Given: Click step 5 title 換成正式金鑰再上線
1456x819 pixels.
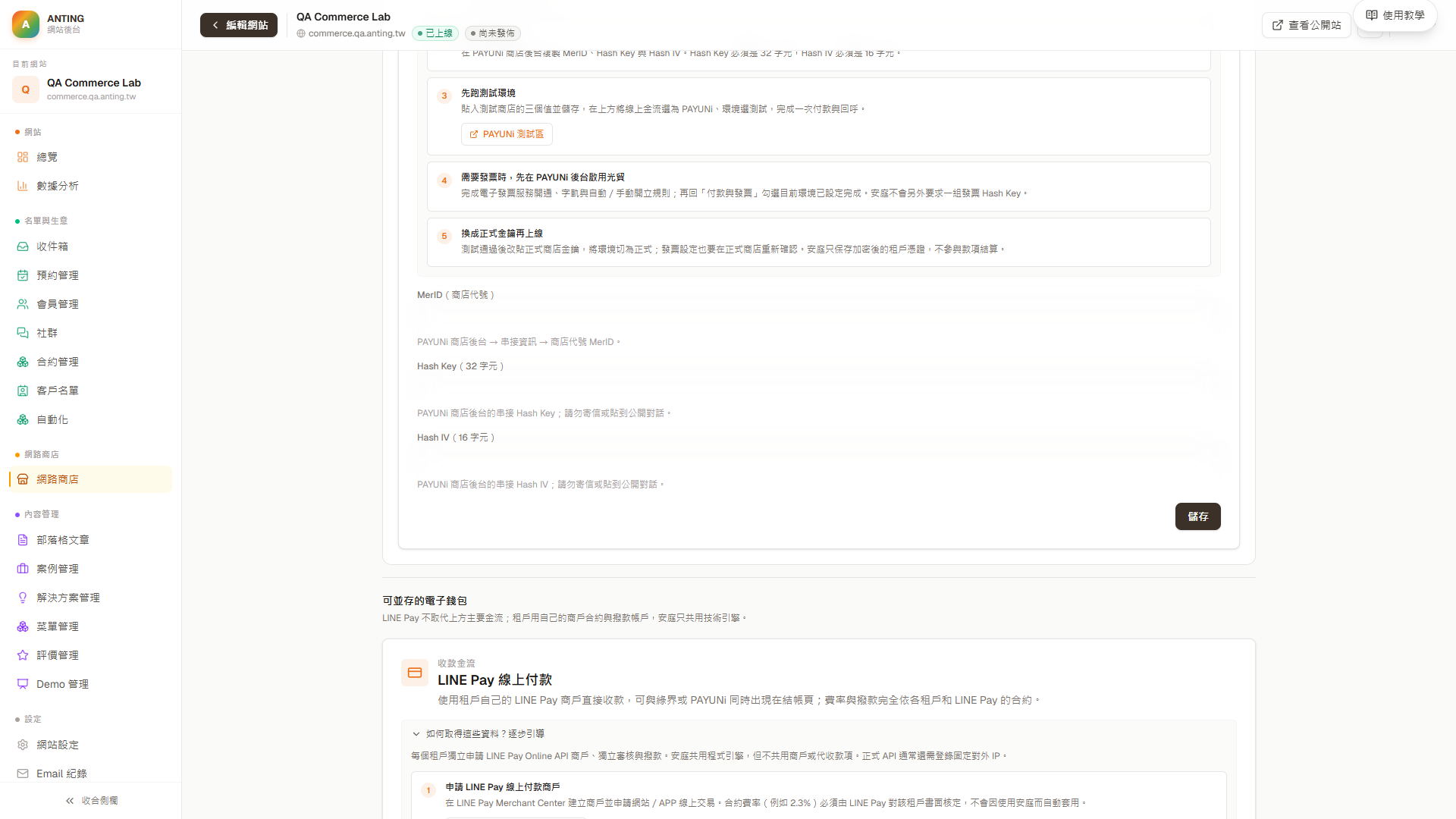Looking at the screenshot, I should click(x=502, y=234).
